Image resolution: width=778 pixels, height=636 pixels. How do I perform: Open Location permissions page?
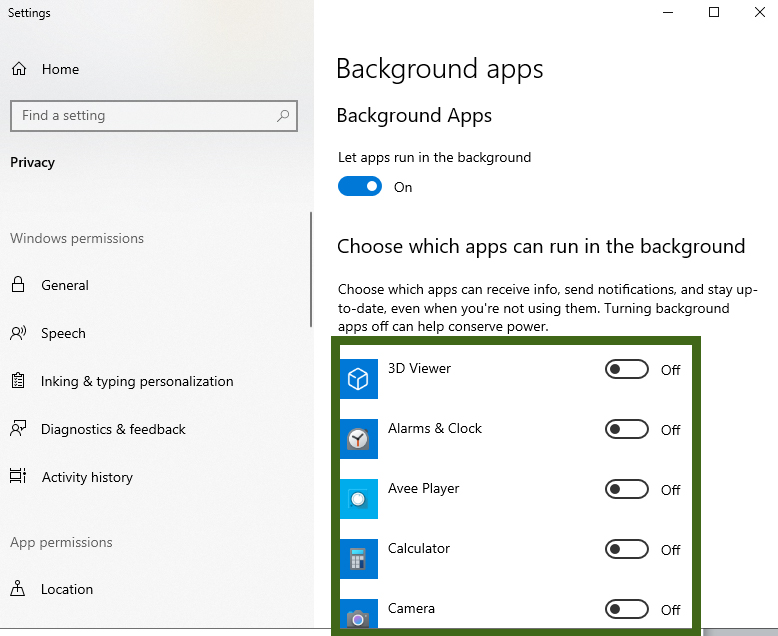[x=67, y=589]
